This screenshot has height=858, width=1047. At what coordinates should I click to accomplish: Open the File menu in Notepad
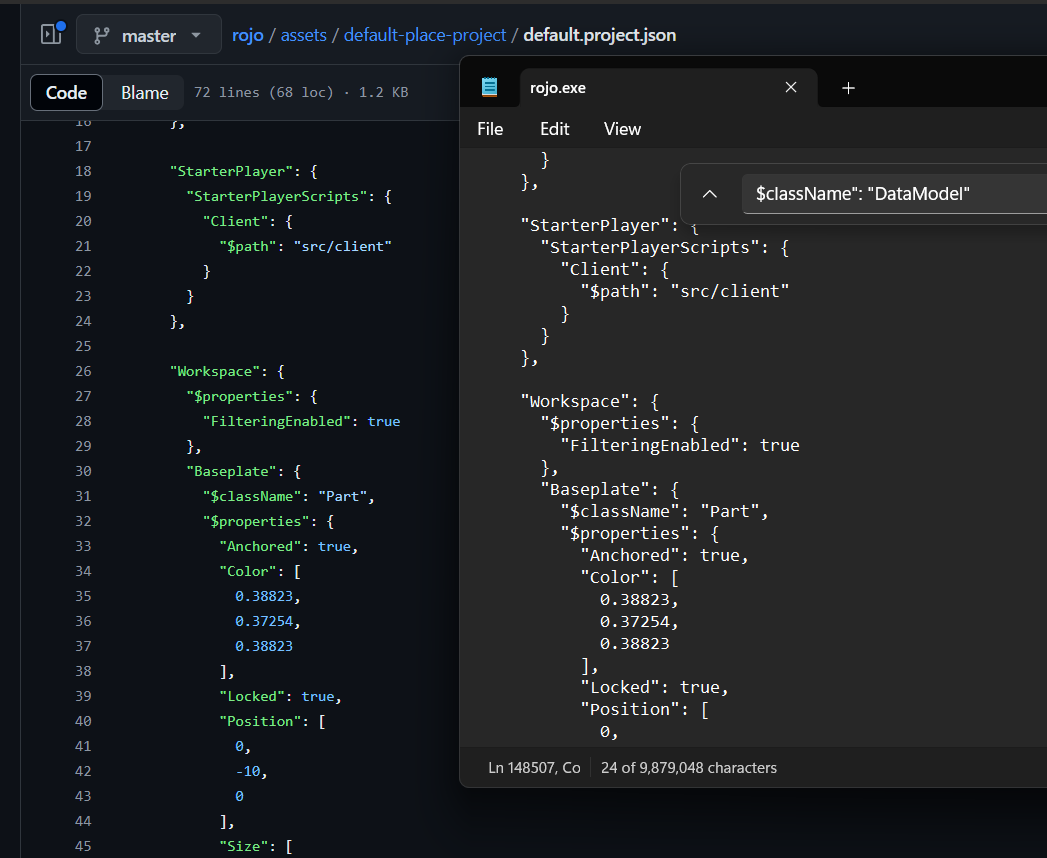(x=490, y=128)
